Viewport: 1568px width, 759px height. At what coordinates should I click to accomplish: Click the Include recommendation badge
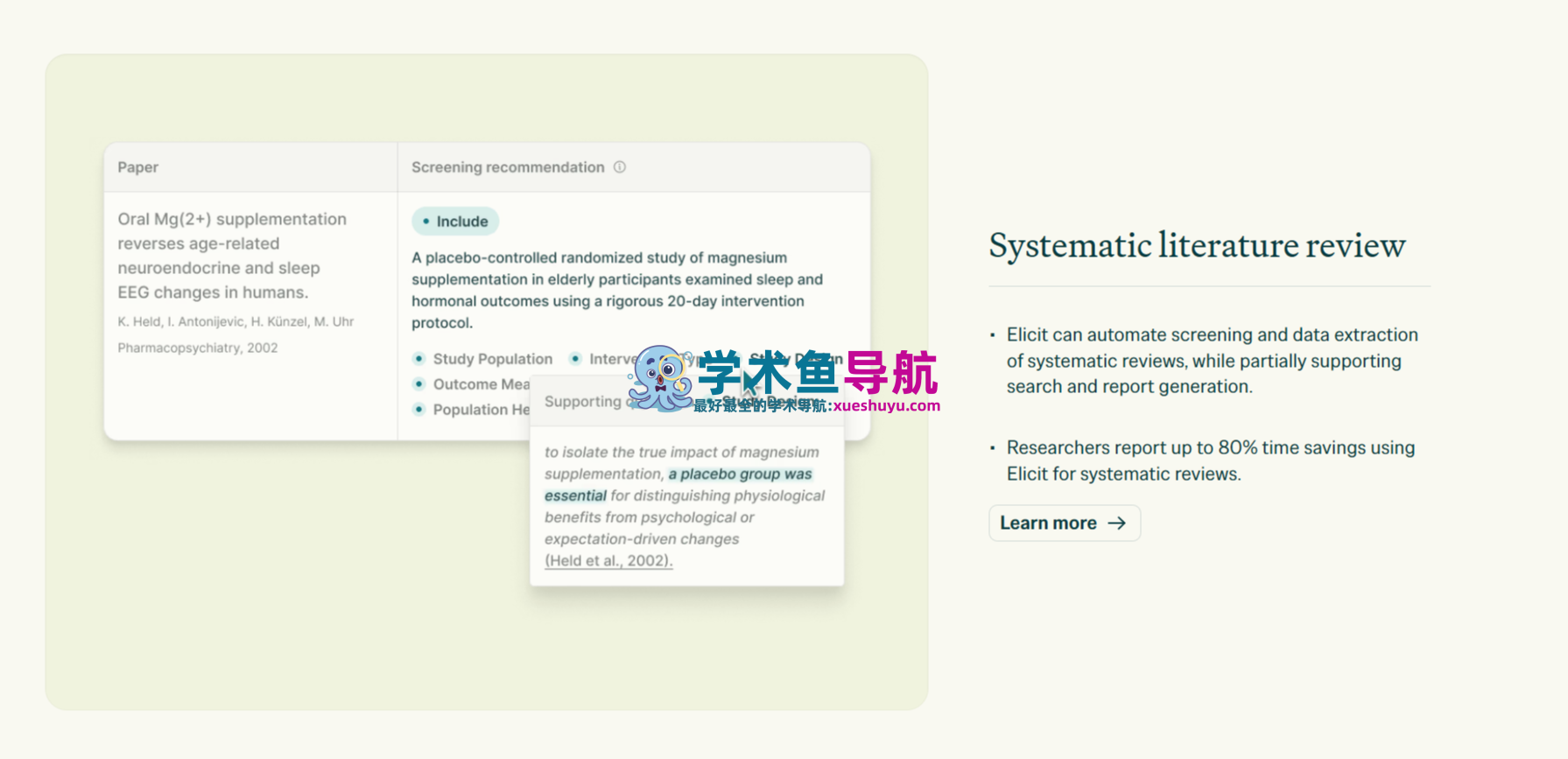(455, 221)
